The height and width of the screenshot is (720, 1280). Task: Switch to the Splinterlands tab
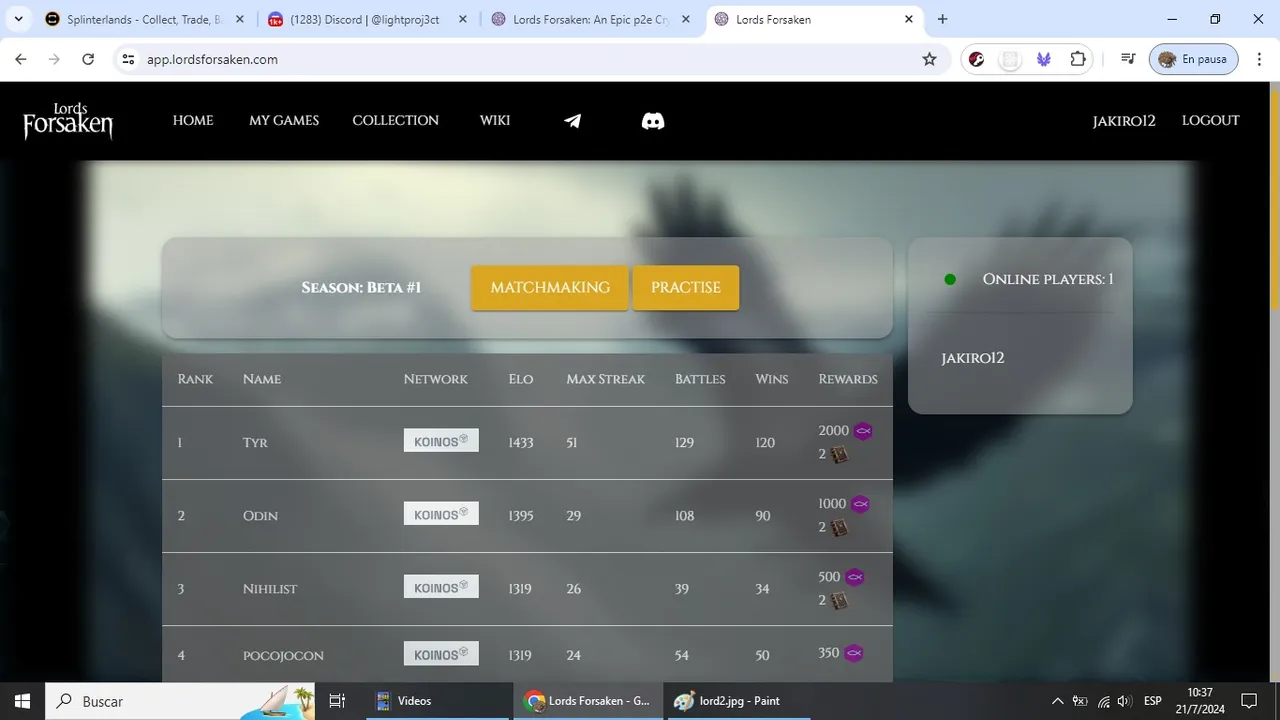click(144, 19)
